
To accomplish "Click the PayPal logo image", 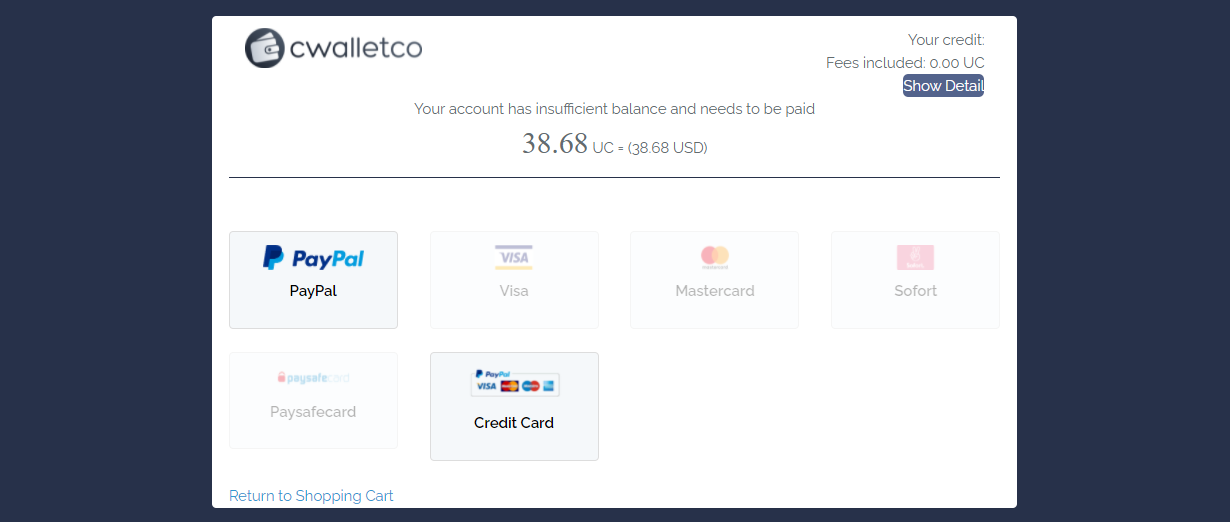I will 313,258.
